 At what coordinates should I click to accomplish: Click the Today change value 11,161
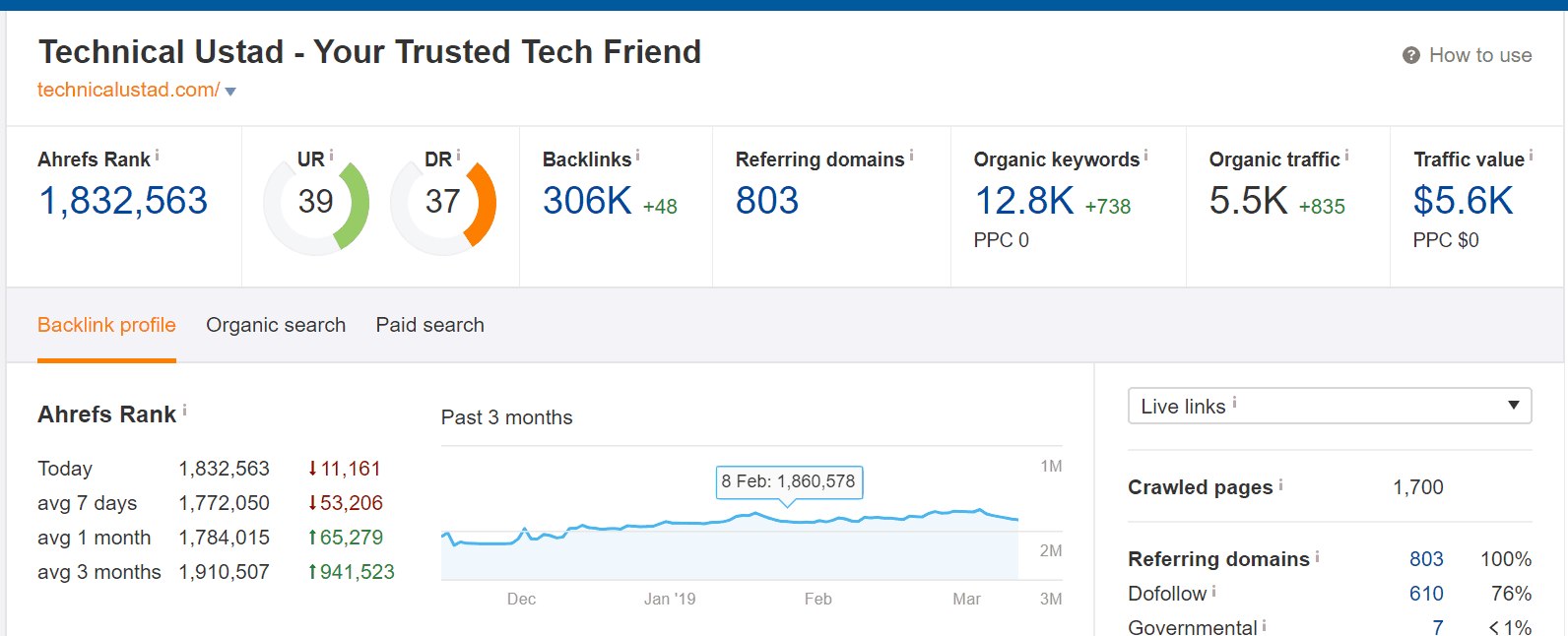[x=350, y=469]
